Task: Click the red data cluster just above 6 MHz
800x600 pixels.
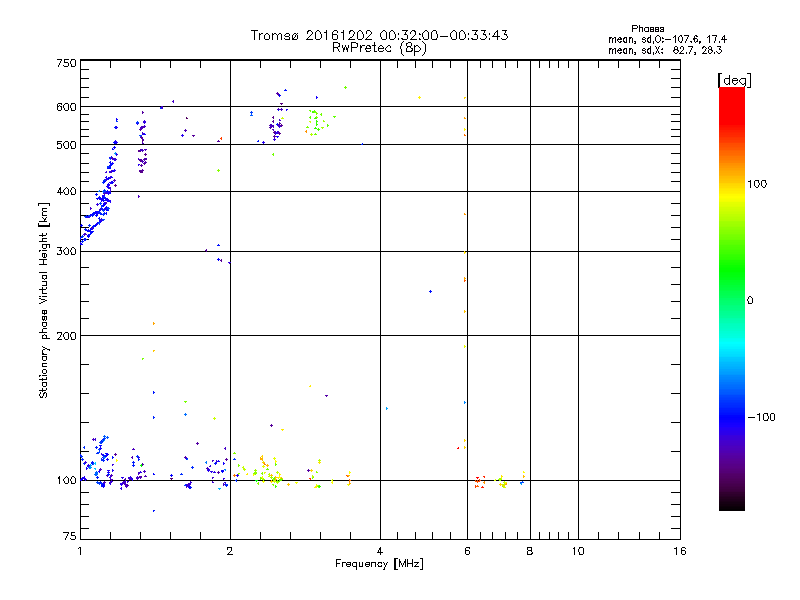Action: pos(480,482)
